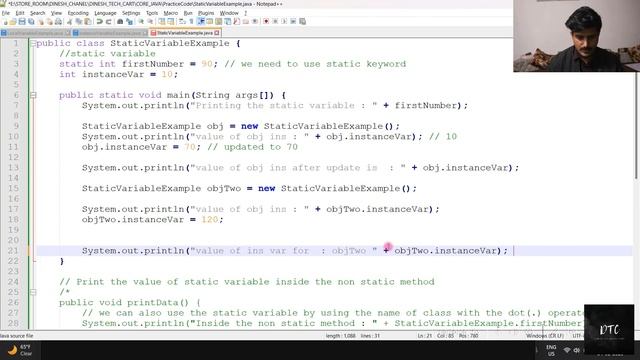The width and height of the screenshot is (640, 360).
Task: Click the Open file toolbar icon
Action: 13,21
